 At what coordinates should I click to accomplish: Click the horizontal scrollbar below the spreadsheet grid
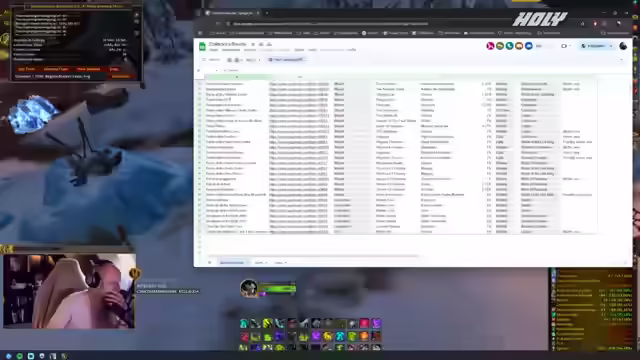click(310, 256)
